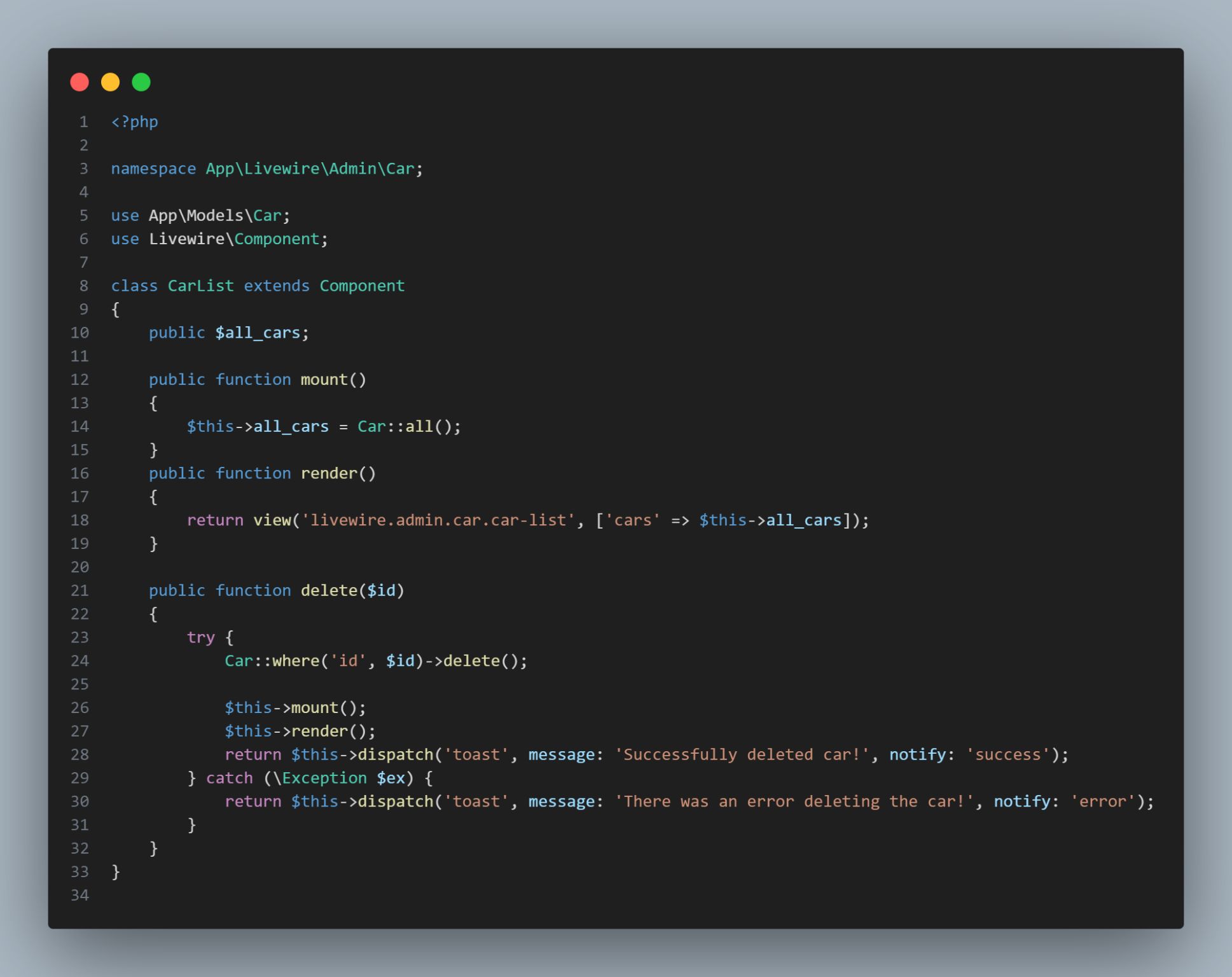Click the red close dot
Image resolution: width=1232 pixels, height=977 pixels.
tap(80, 82)
